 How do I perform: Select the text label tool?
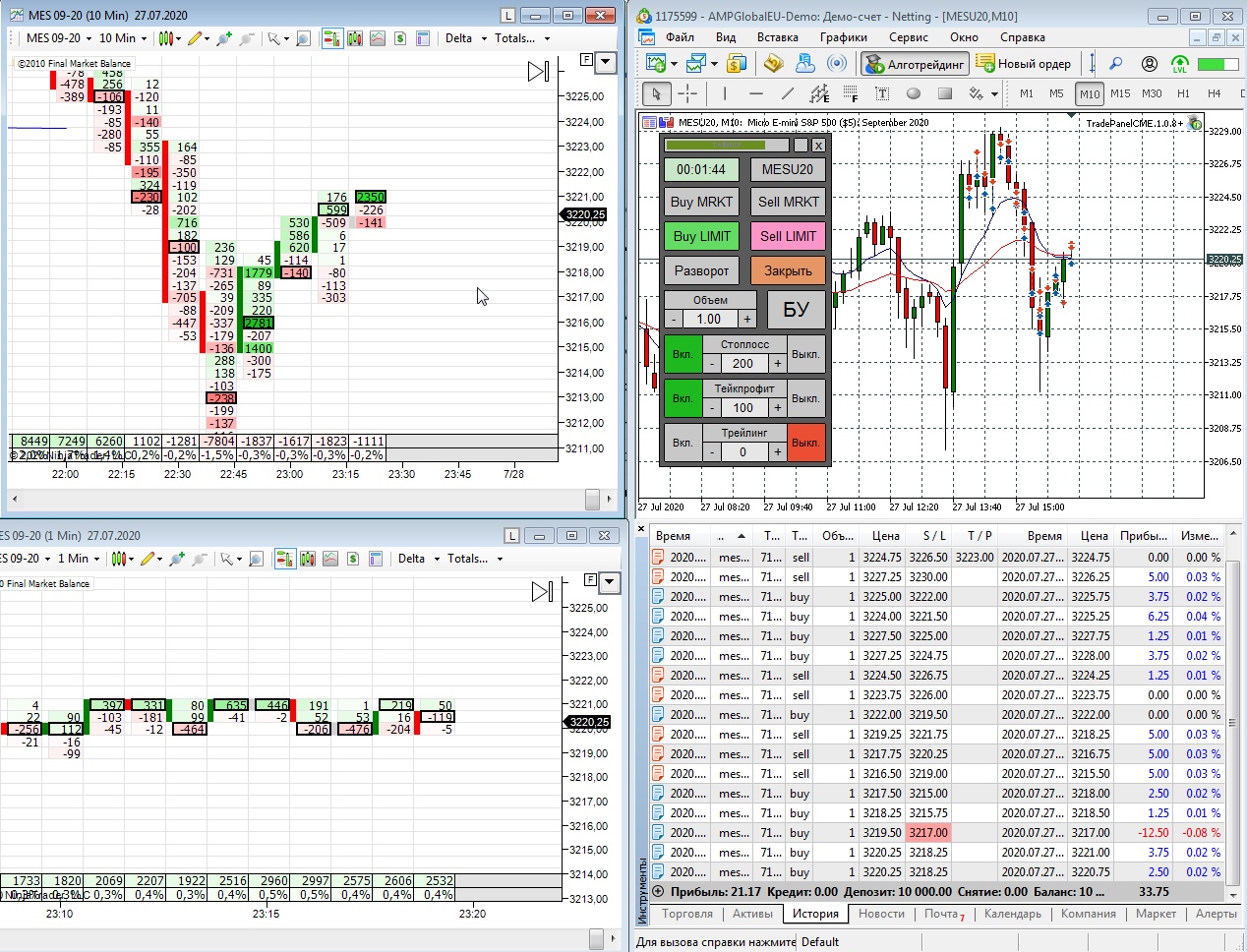882,93
